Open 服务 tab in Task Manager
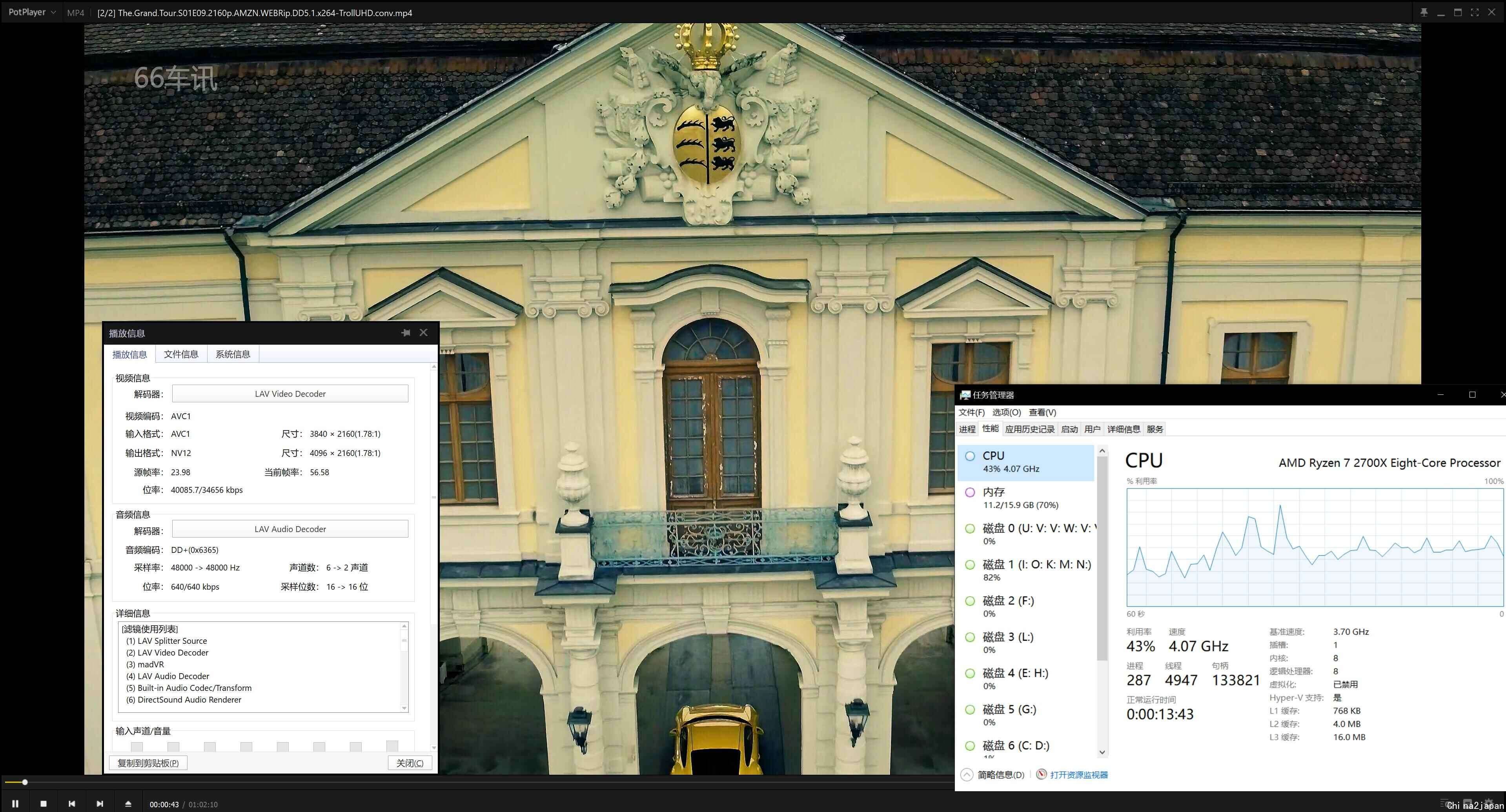 tap(1155, 429)
